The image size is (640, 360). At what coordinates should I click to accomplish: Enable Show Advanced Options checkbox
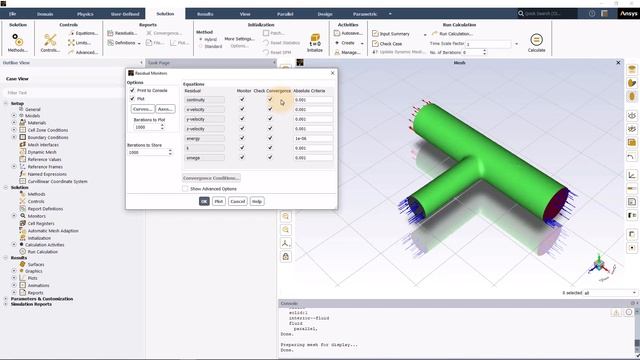click(x=185, y=189)
